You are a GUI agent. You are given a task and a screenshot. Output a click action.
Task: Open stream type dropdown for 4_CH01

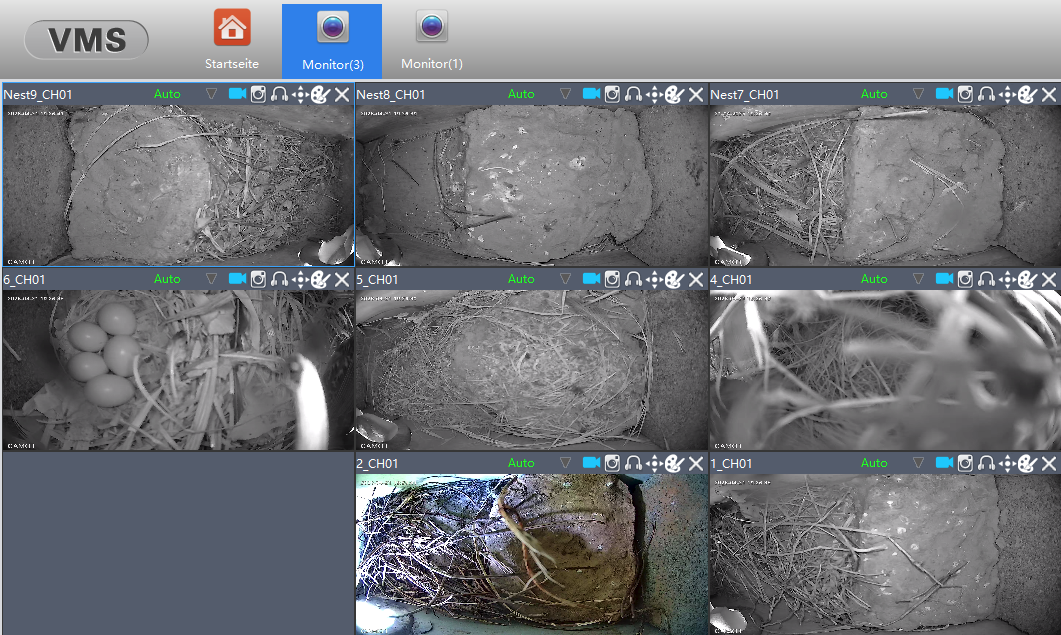coord(919,279)
